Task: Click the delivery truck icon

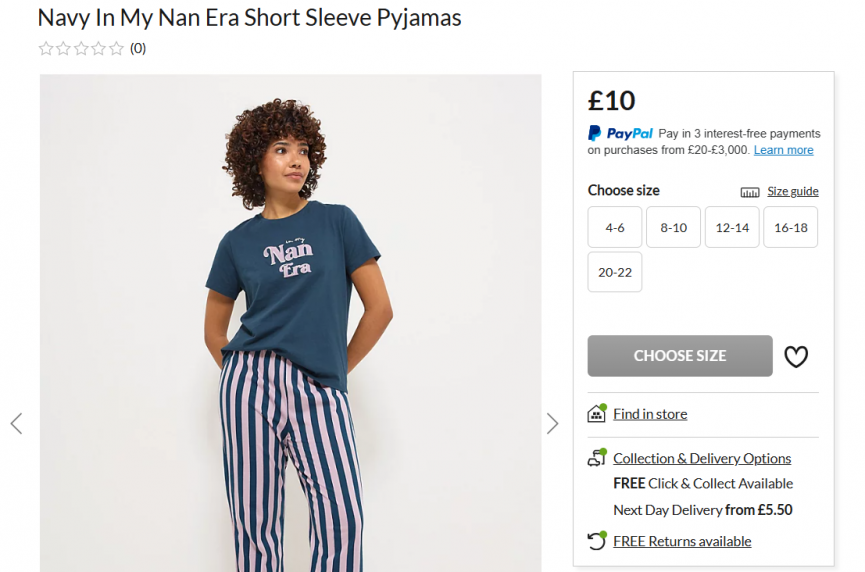Action: coord(597,458)
